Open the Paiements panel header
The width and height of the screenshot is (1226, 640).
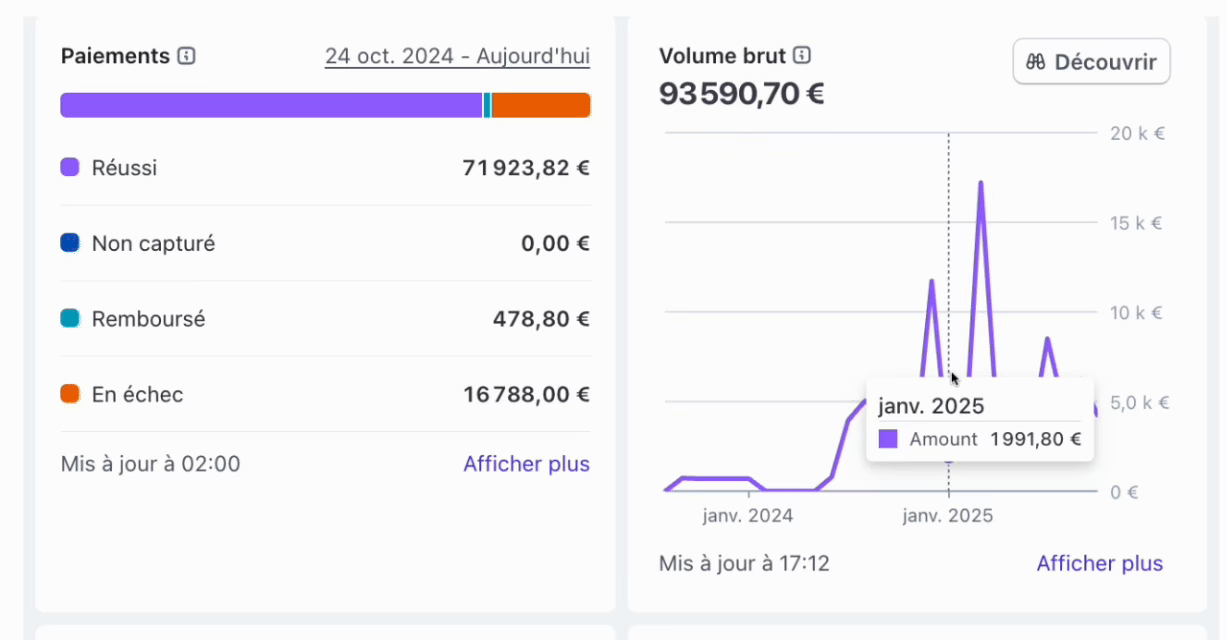(x=117, y=56)
